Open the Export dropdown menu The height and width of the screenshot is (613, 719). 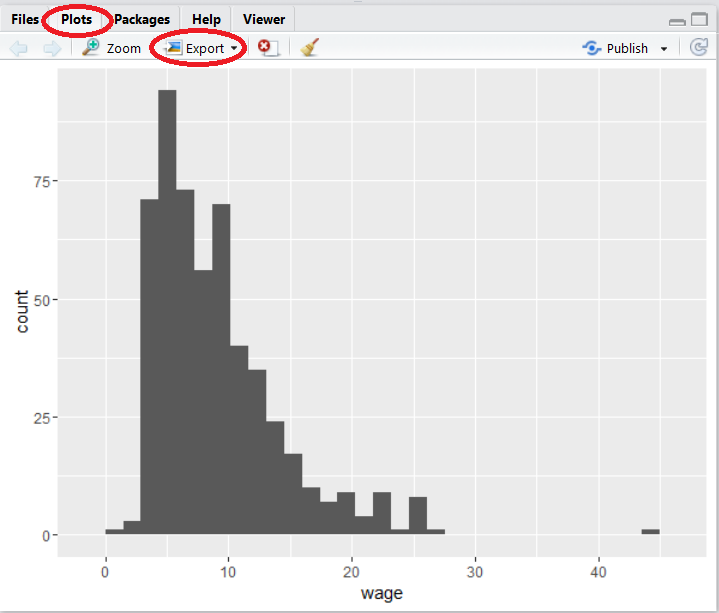201,48
